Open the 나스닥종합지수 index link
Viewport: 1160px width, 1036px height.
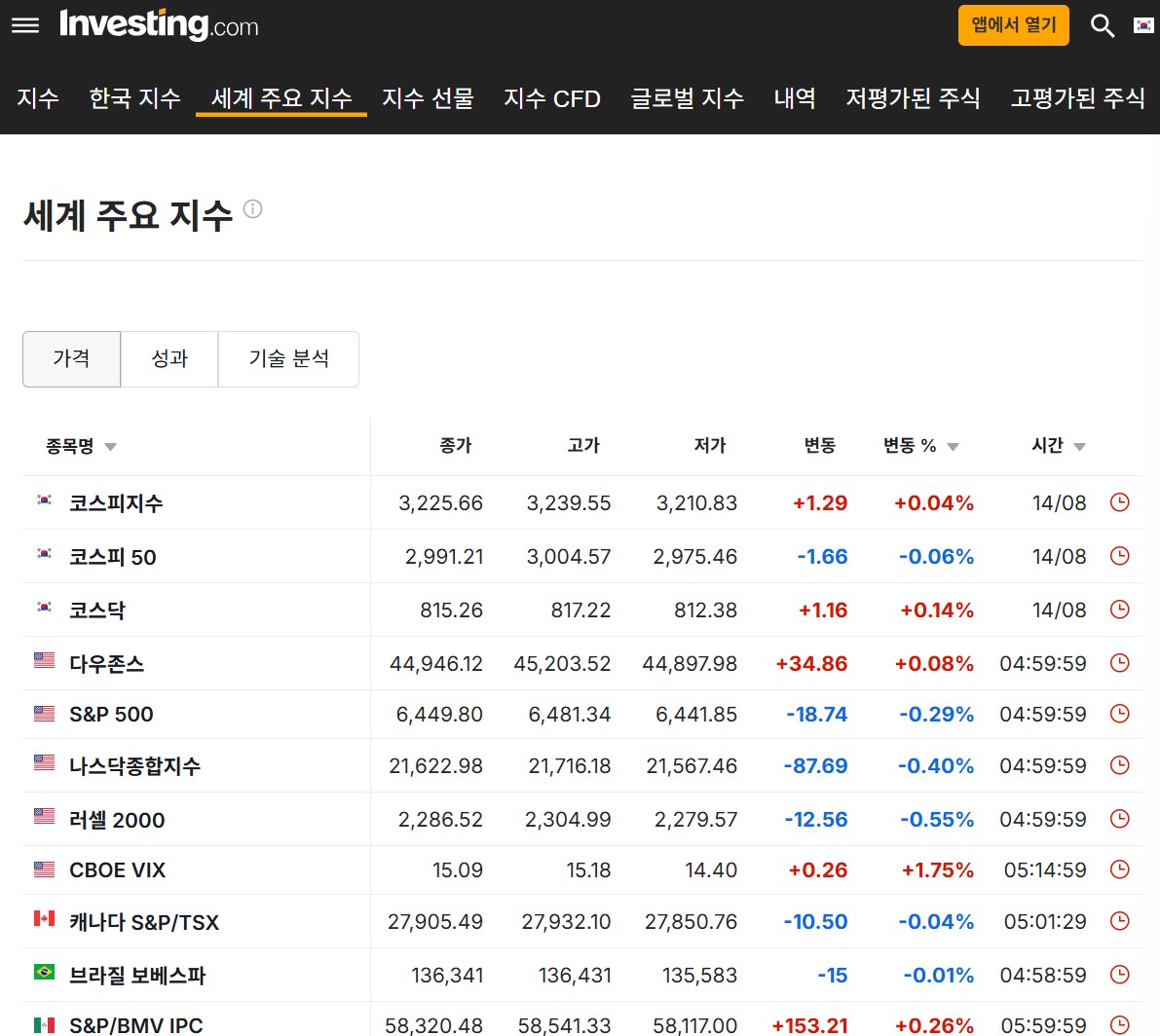coord(134,766)
